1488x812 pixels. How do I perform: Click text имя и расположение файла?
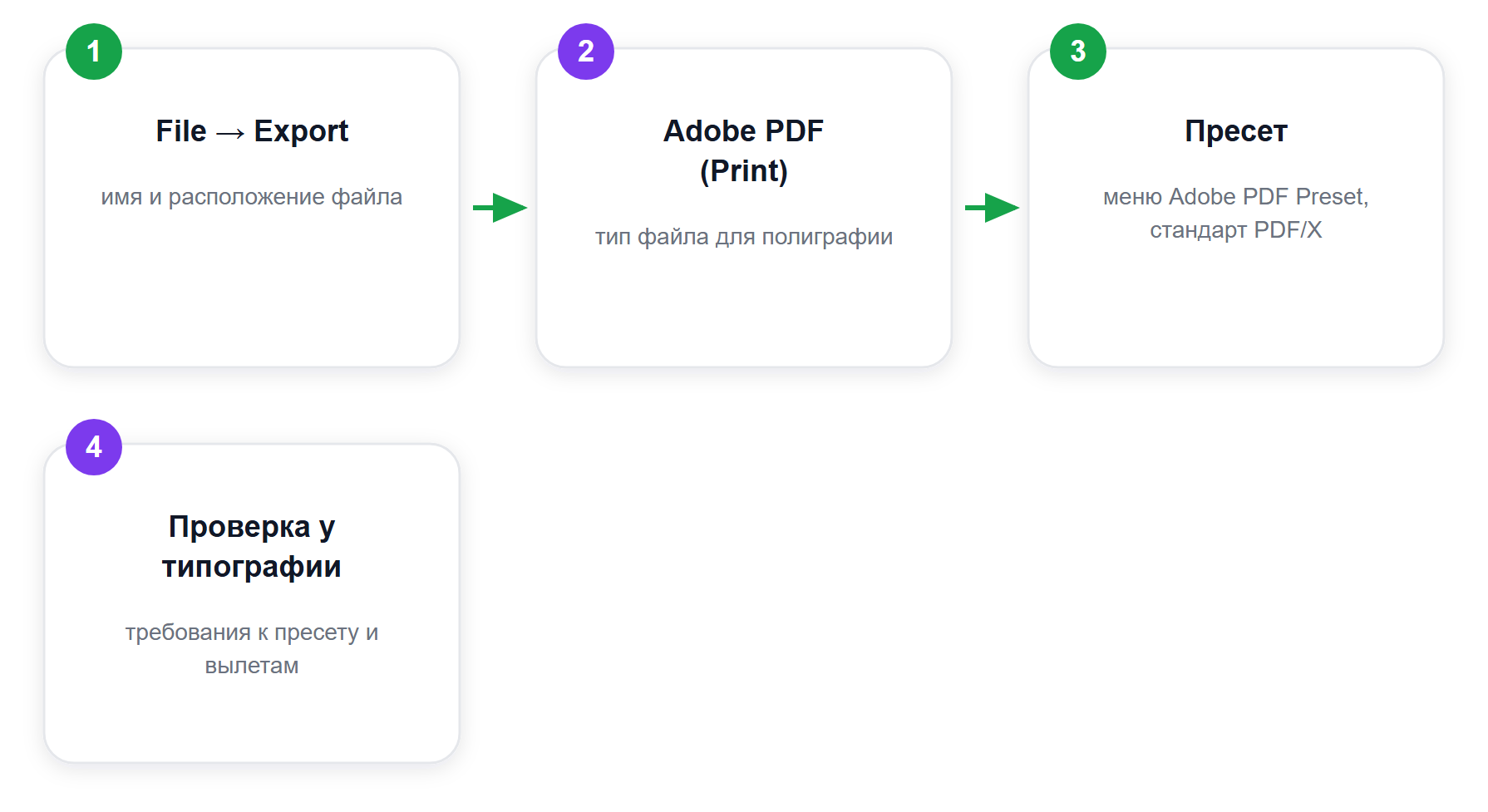[x=252, y=197]
